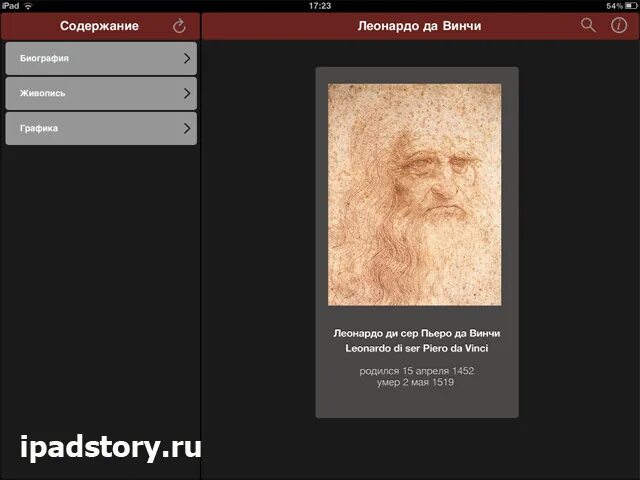
Task: Tap the refresh icon beside Содержание
Action: point(179,26)
